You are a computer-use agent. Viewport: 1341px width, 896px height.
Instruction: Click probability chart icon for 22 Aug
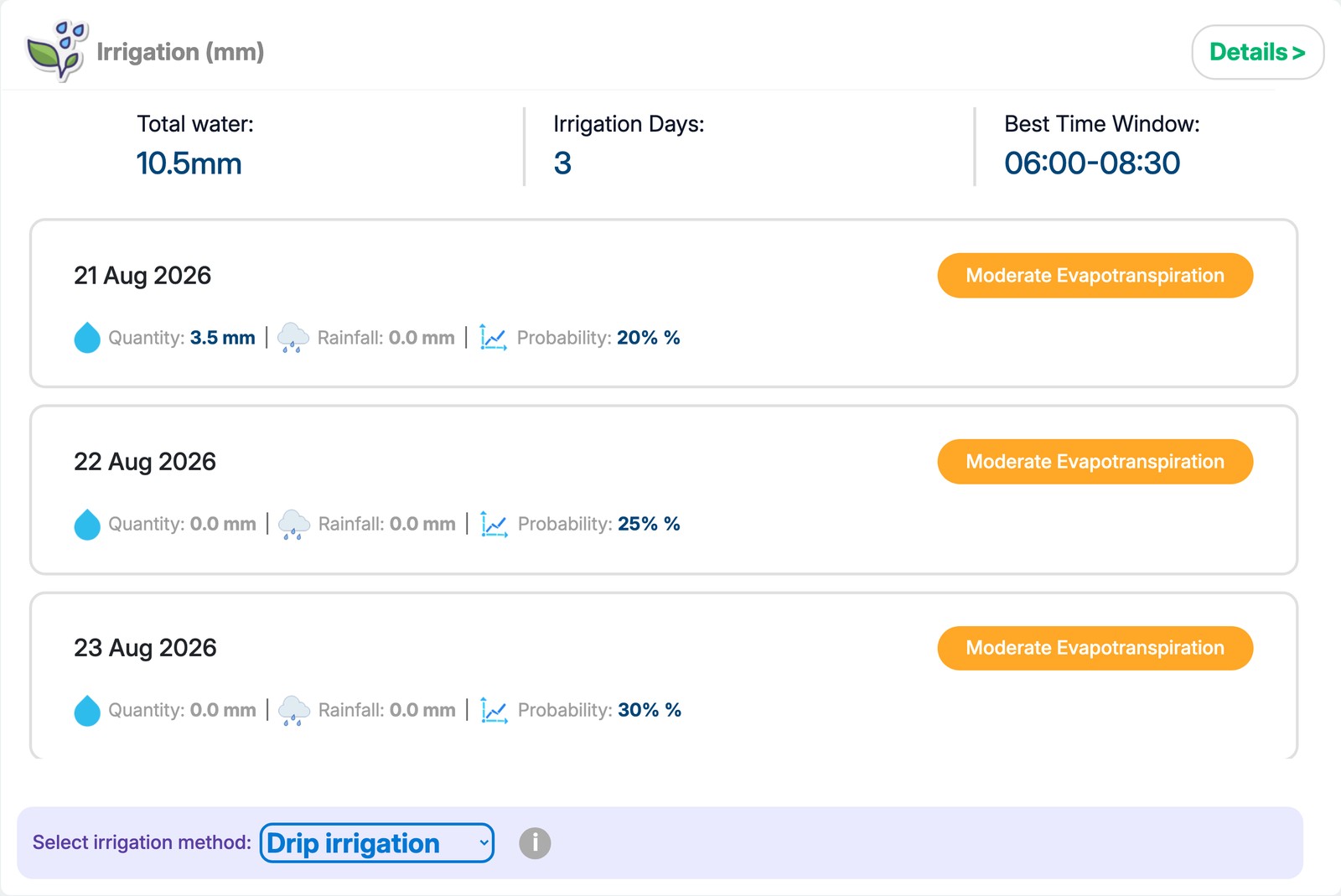tap(494, 524)
